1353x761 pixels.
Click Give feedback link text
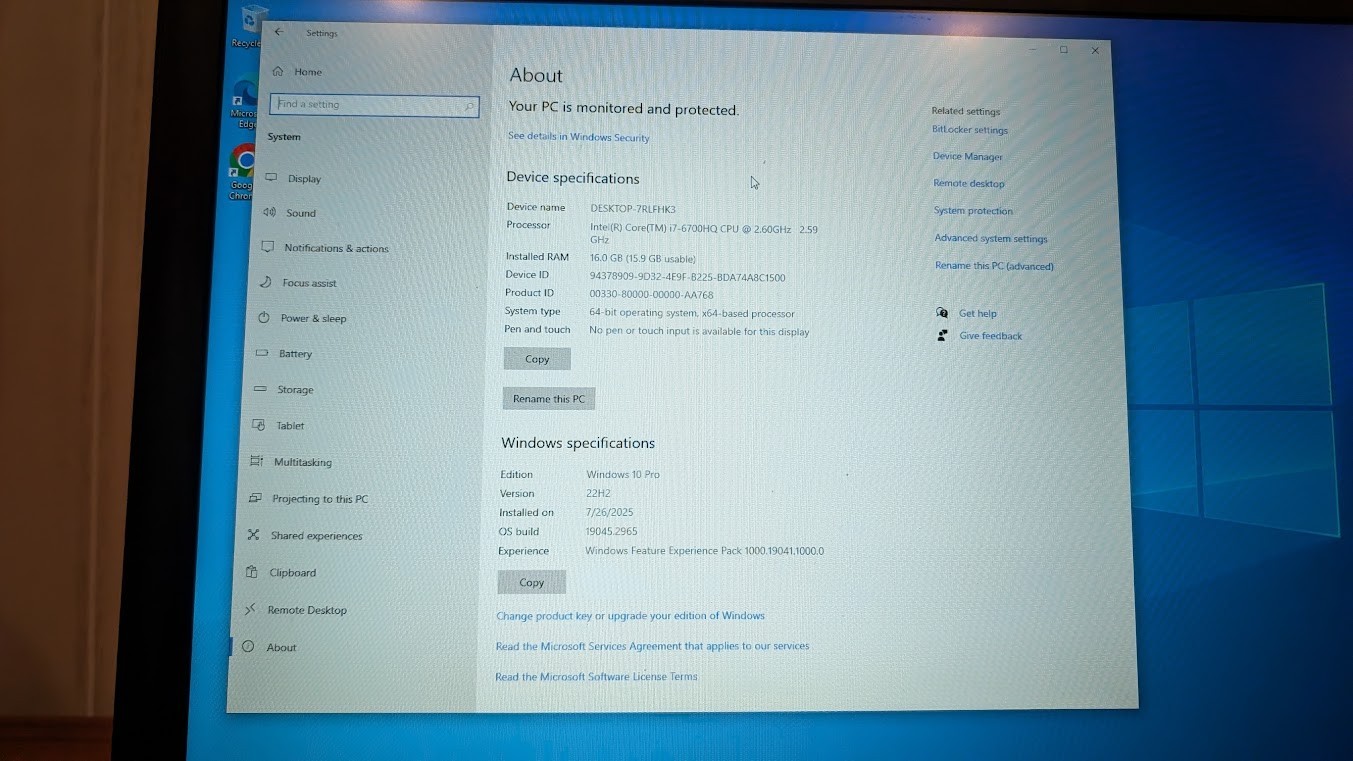click(x=991, y=336)
